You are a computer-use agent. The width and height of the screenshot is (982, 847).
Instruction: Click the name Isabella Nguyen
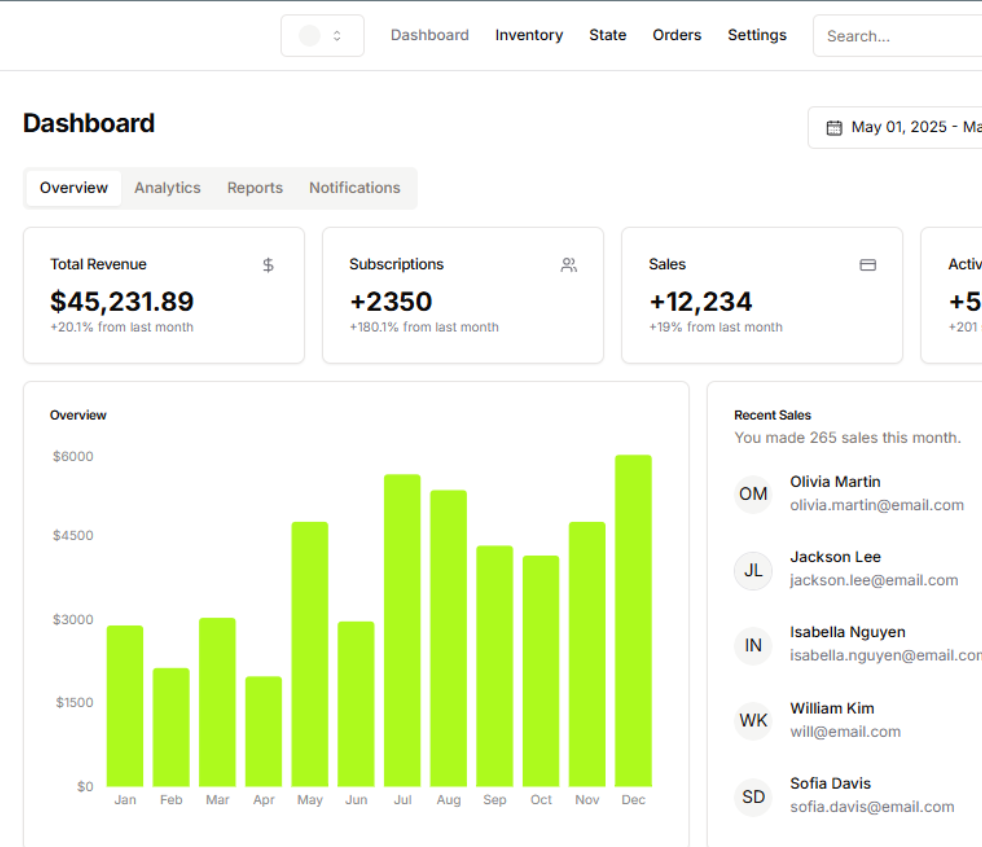tap(847, 632)
